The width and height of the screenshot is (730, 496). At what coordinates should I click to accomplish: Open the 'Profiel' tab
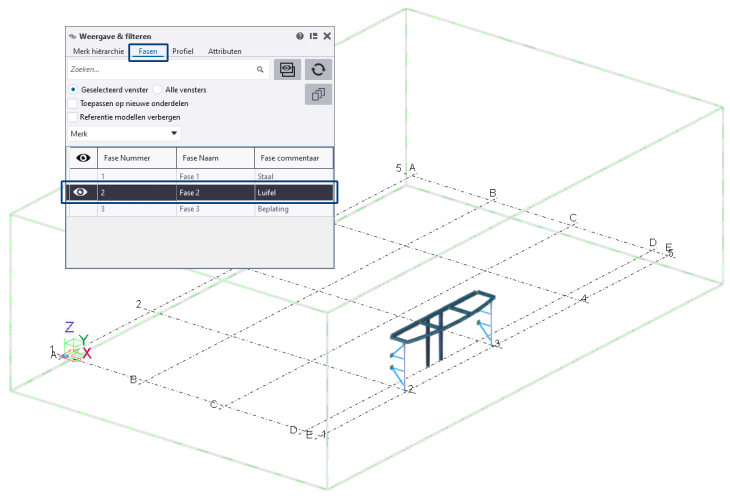tap(183, 51)
